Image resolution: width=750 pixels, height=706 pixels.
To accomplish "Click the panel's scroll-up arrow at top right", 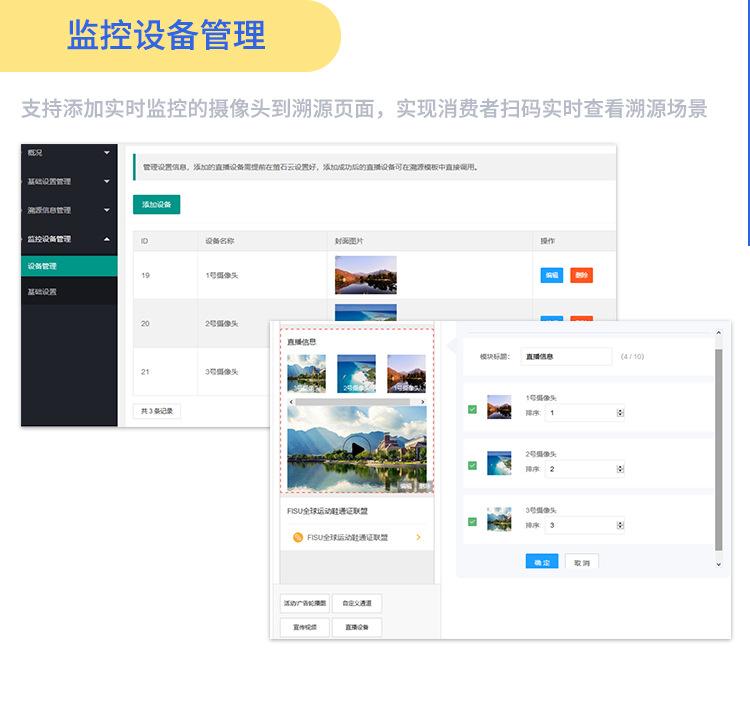I will click(x=717, y=333).
